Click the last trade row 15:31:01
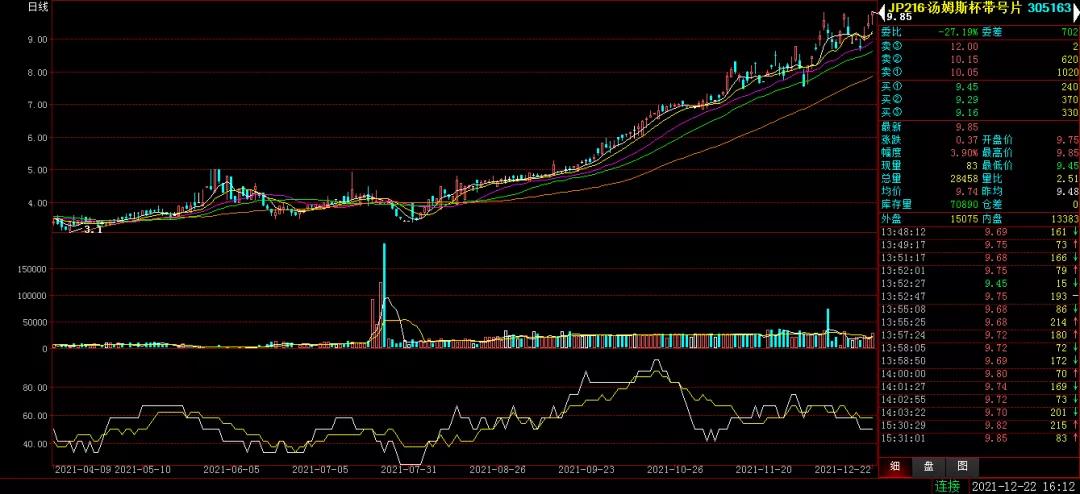1080x494 pixels. (977, 437)
